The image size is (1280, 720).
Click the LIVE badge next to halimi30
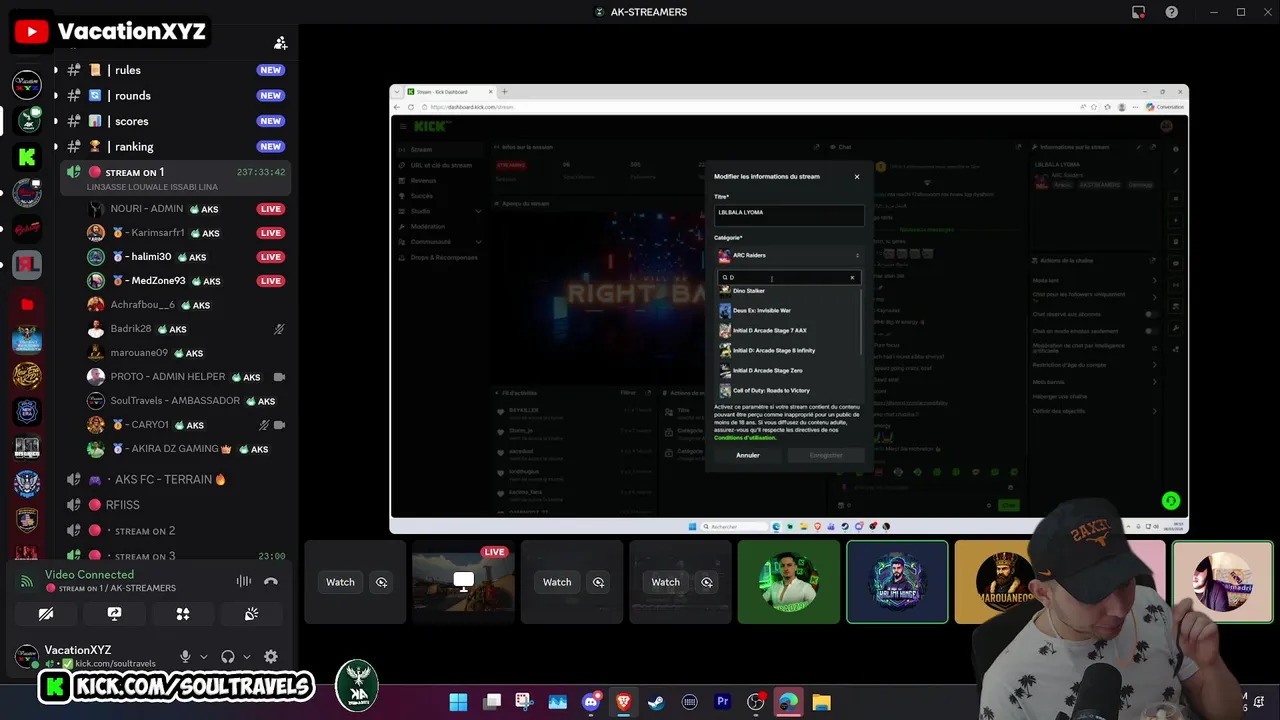coord(270,257)
